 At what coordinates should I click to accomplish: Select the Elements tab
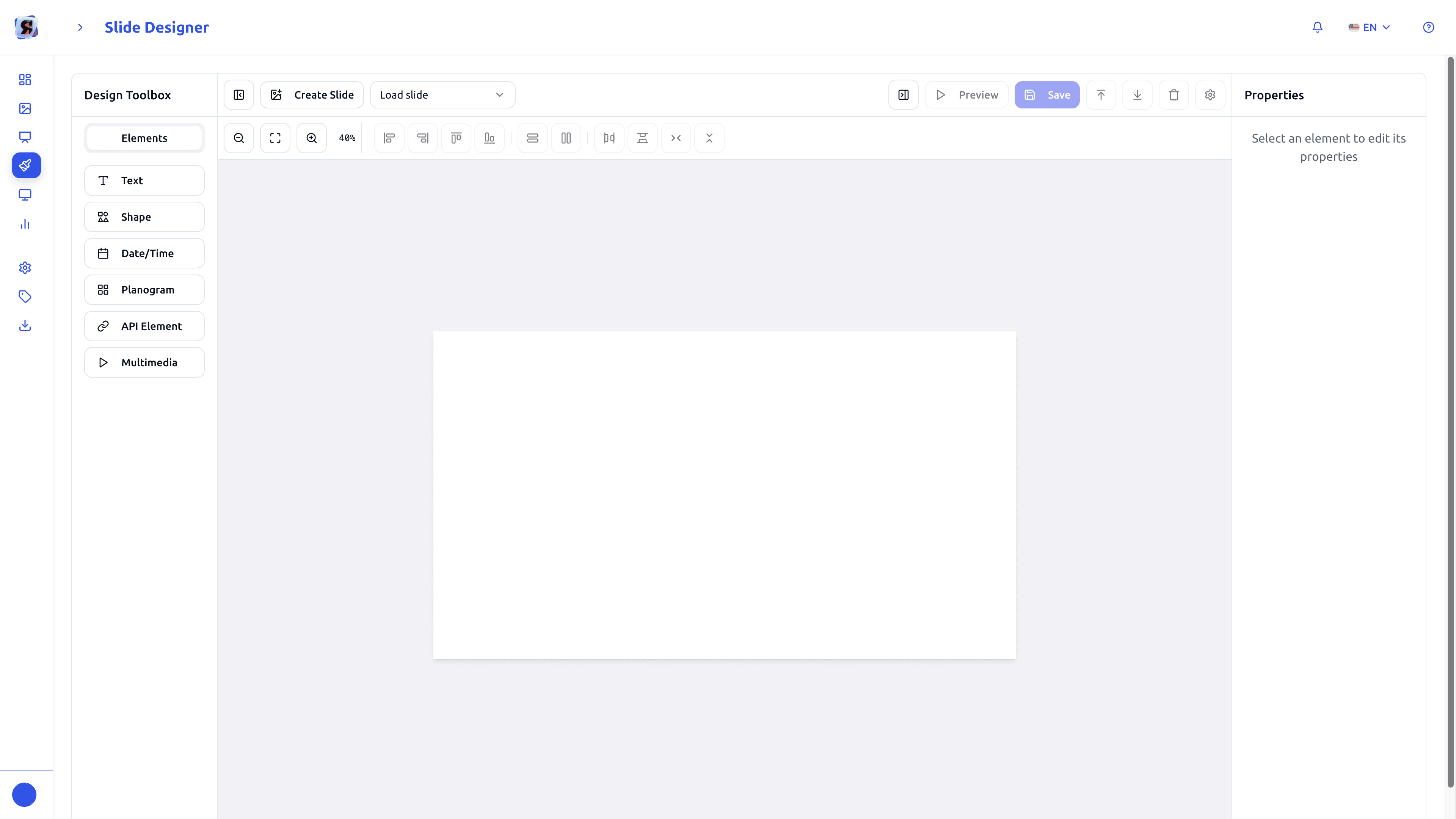coord(144,138)
